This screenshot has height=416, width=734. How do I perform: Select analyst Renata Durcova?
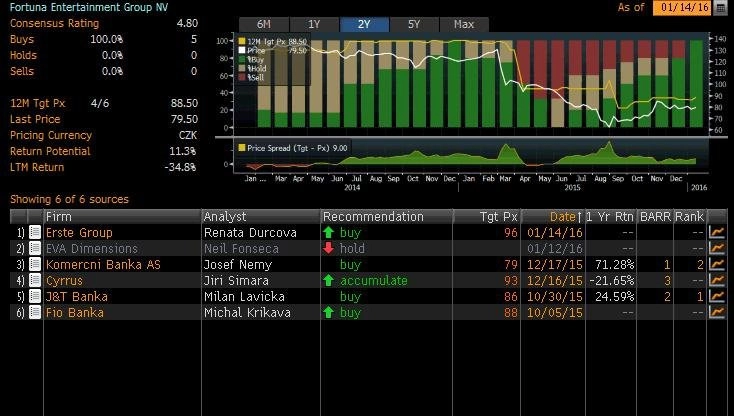coord(250,233)
